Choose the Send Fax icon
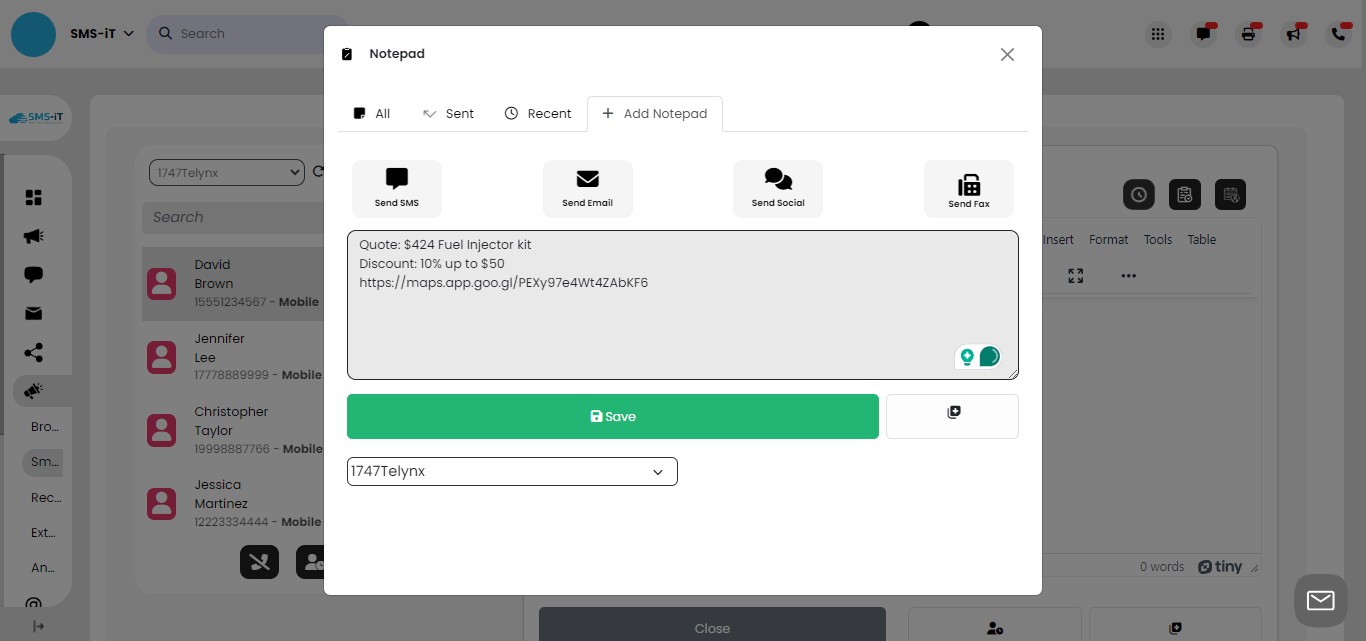This screenshot has height=641, width=1366. [x=968, y=188]
